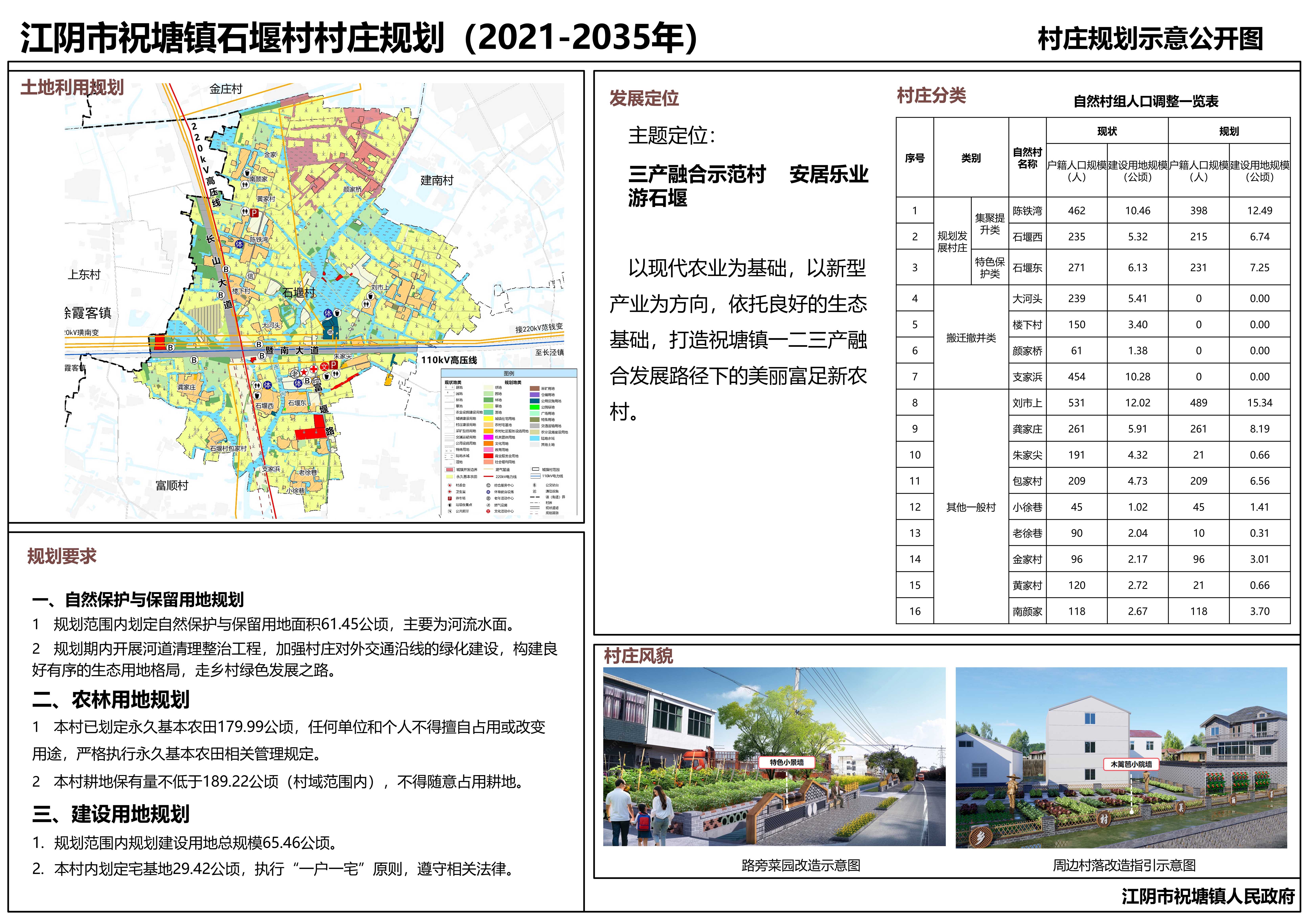
Task: Open the 周边村落改造指引示意图 rendering image
Action: coord(1121,758)
